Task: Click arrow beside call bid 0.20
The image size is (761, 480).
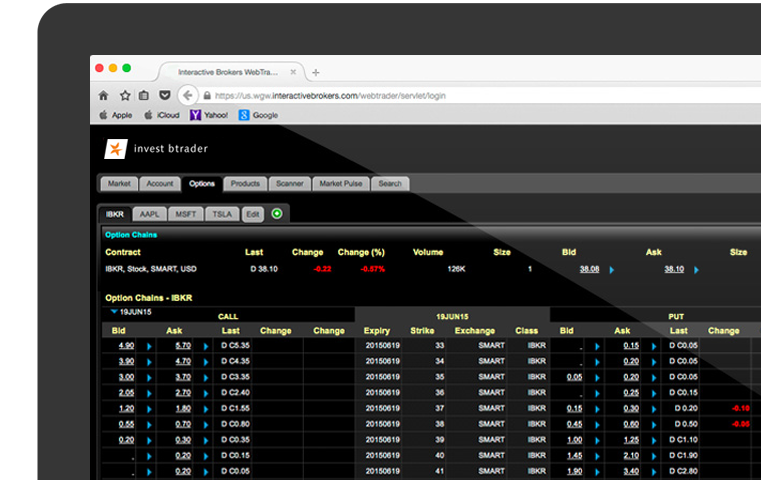Action: point(149,441)
